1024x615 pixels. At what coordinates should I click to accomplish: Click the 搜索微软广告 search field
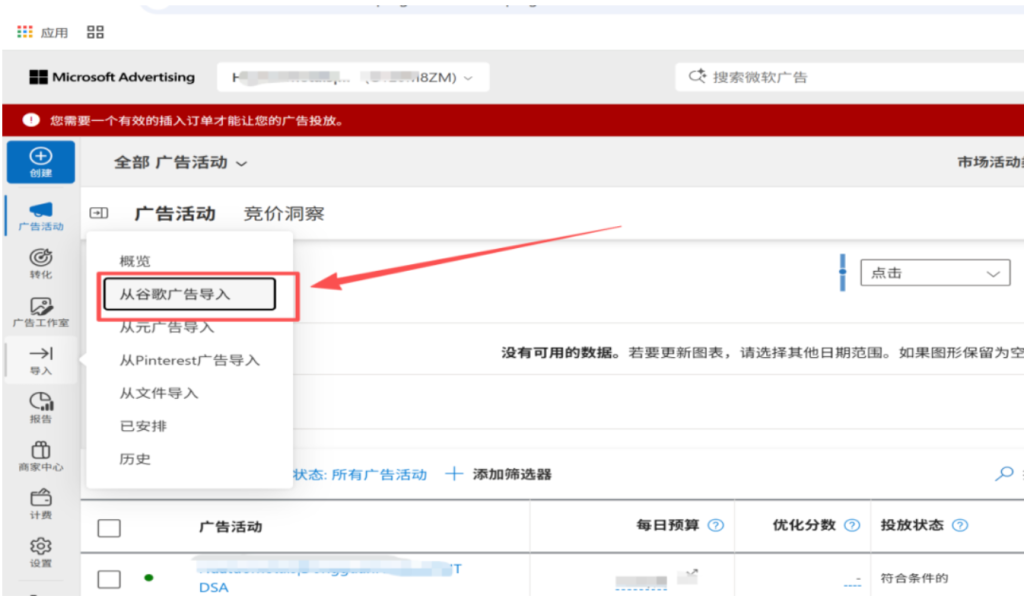(x=850, y=77)
